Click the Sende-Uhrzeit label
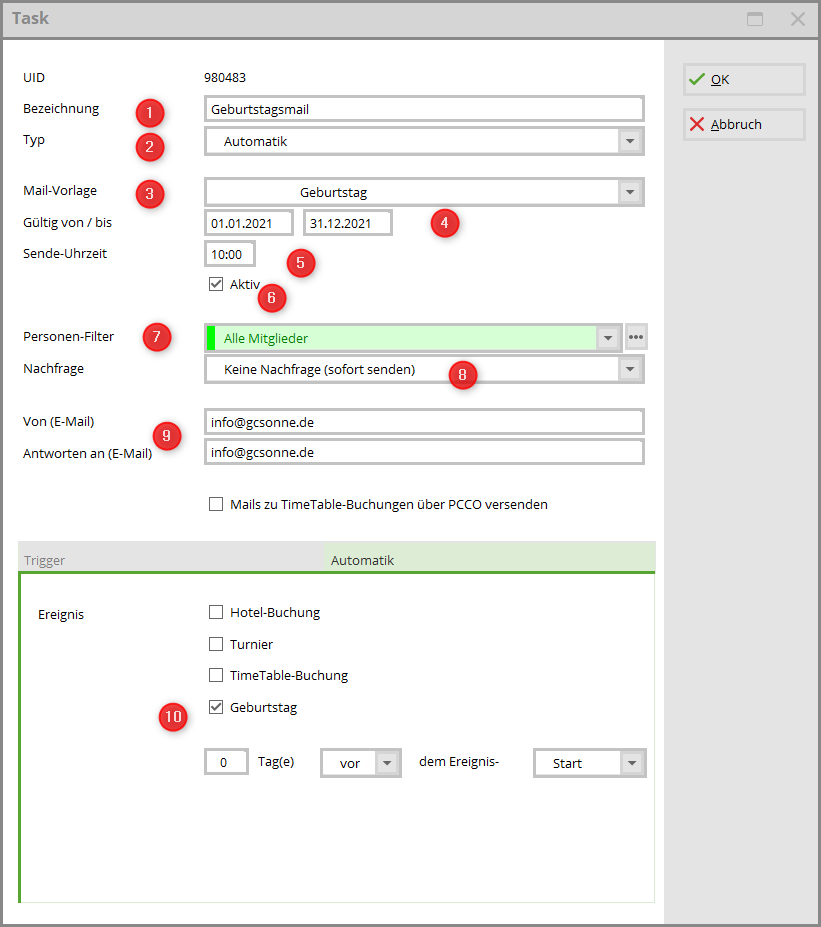The height and width of the screenshot is (927, 821). tap(65, 254)
